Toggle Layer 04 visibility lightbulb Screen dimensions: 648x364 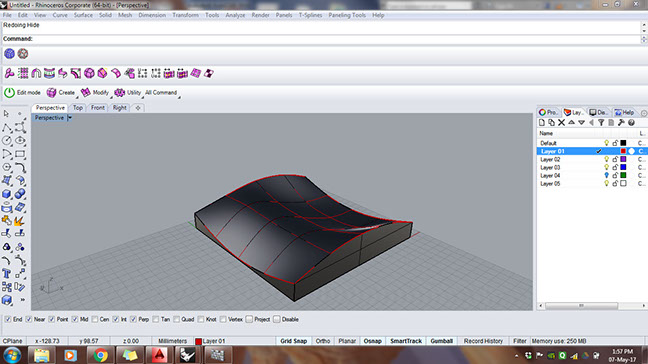pos(606,176)
